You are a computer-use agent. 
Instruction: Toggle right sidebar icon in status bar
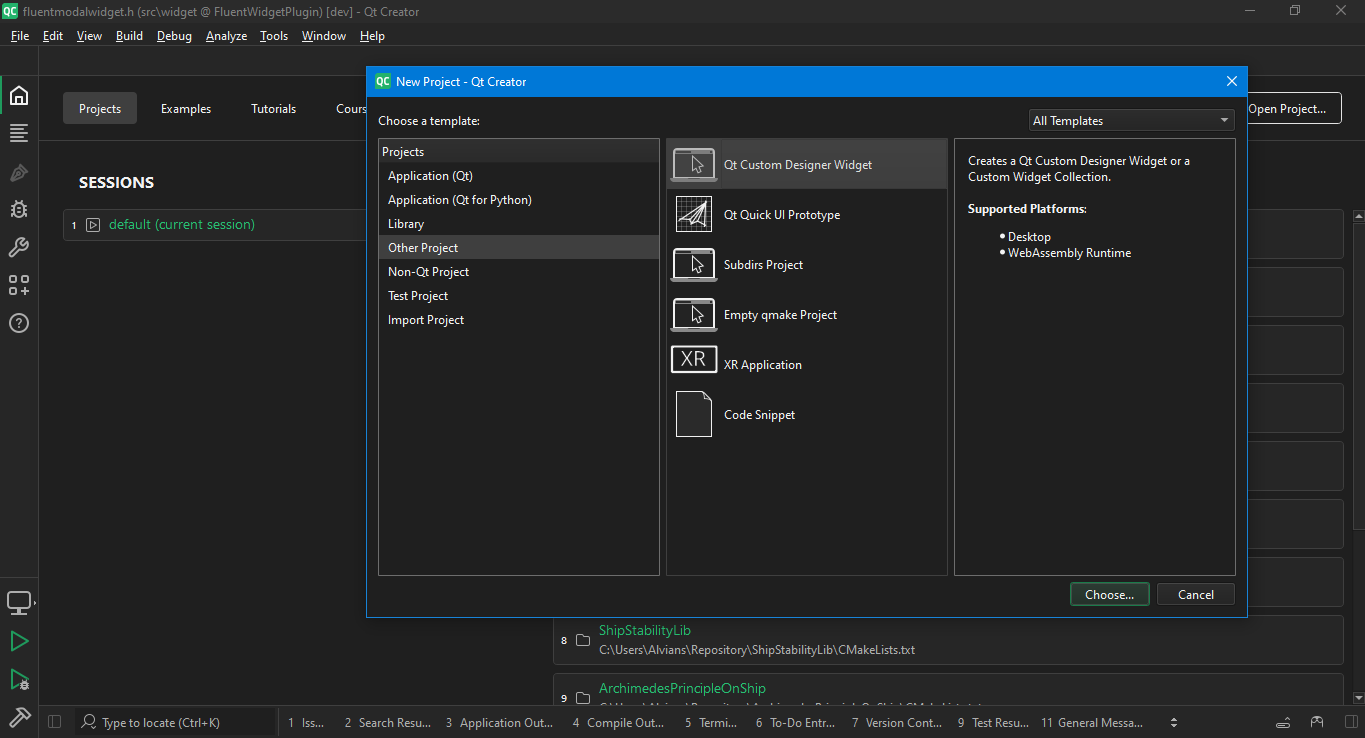click(1349, 722)
